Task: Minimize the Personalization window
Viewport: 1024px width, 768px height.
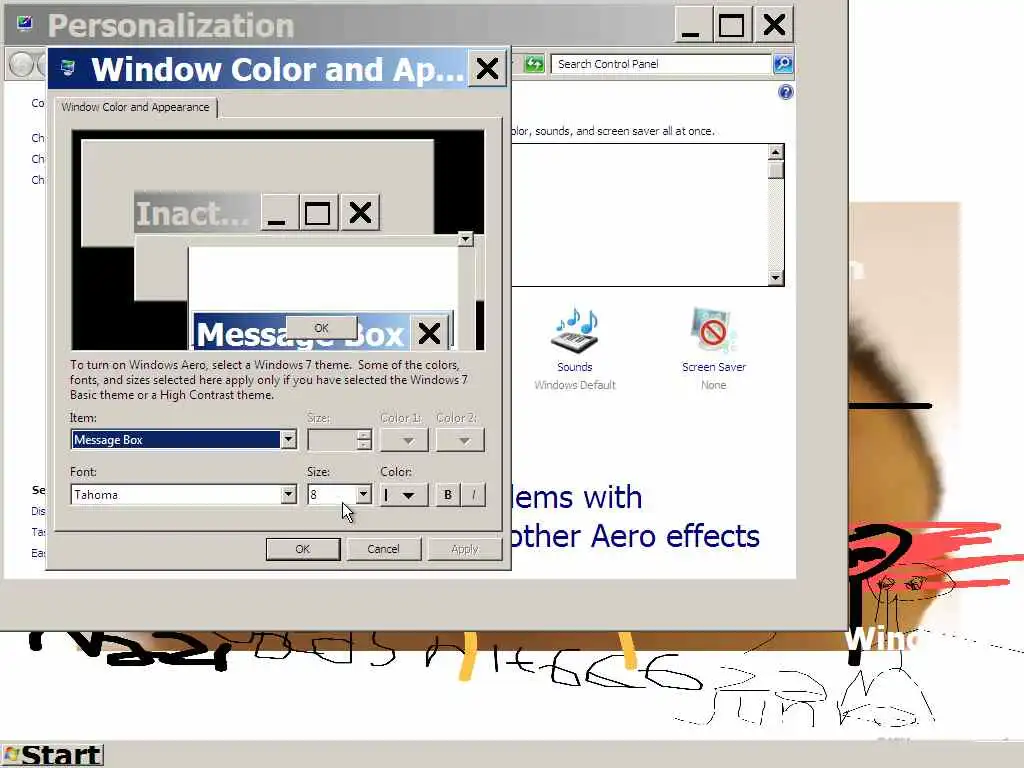Action: pos(692,25)
